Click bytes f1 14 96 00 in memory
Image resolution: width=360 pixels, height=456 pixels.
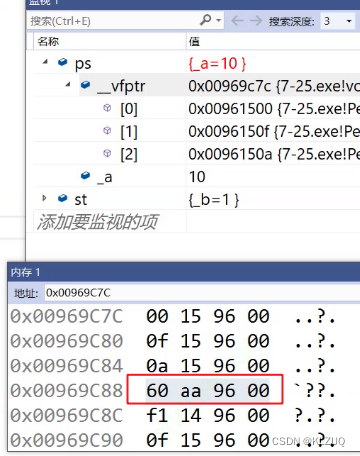tap(208, 415)
